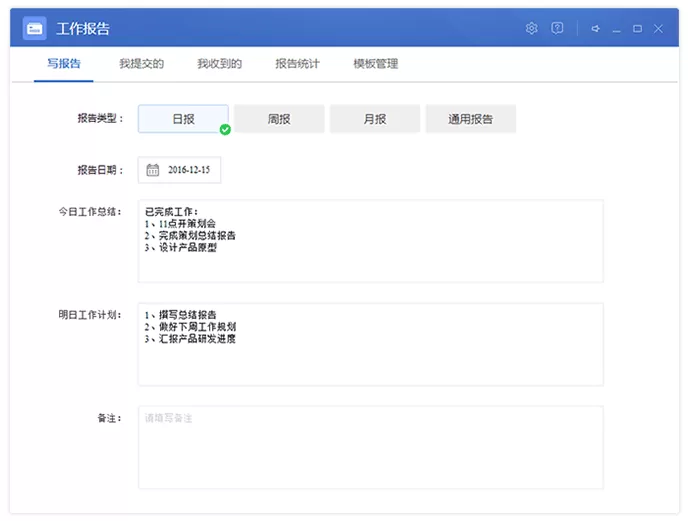The width and height of the screenshot is (688, 521).
Task: Close the 工作报告 window
Action: [658, 29]
